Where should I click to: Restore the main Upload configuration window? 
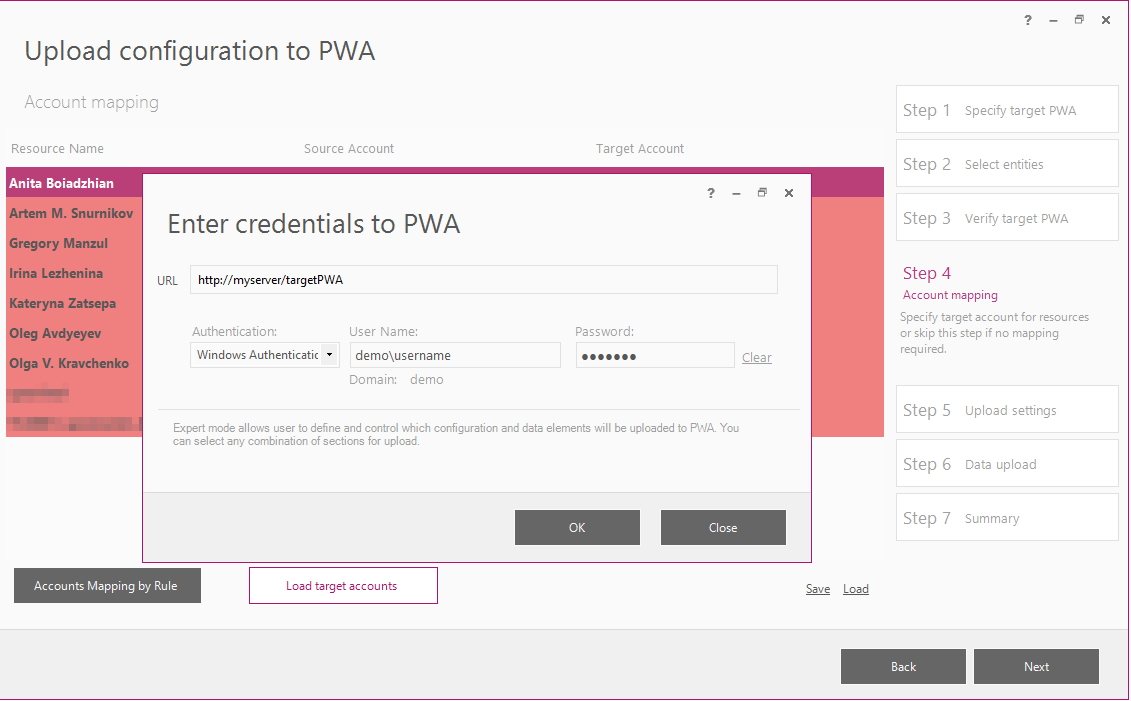pyautogui.click(x=1079, y=20)
